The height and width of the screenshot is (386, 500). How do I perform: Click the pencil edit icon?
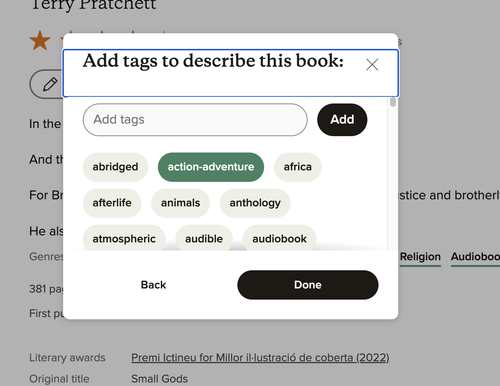coord(50,84)
